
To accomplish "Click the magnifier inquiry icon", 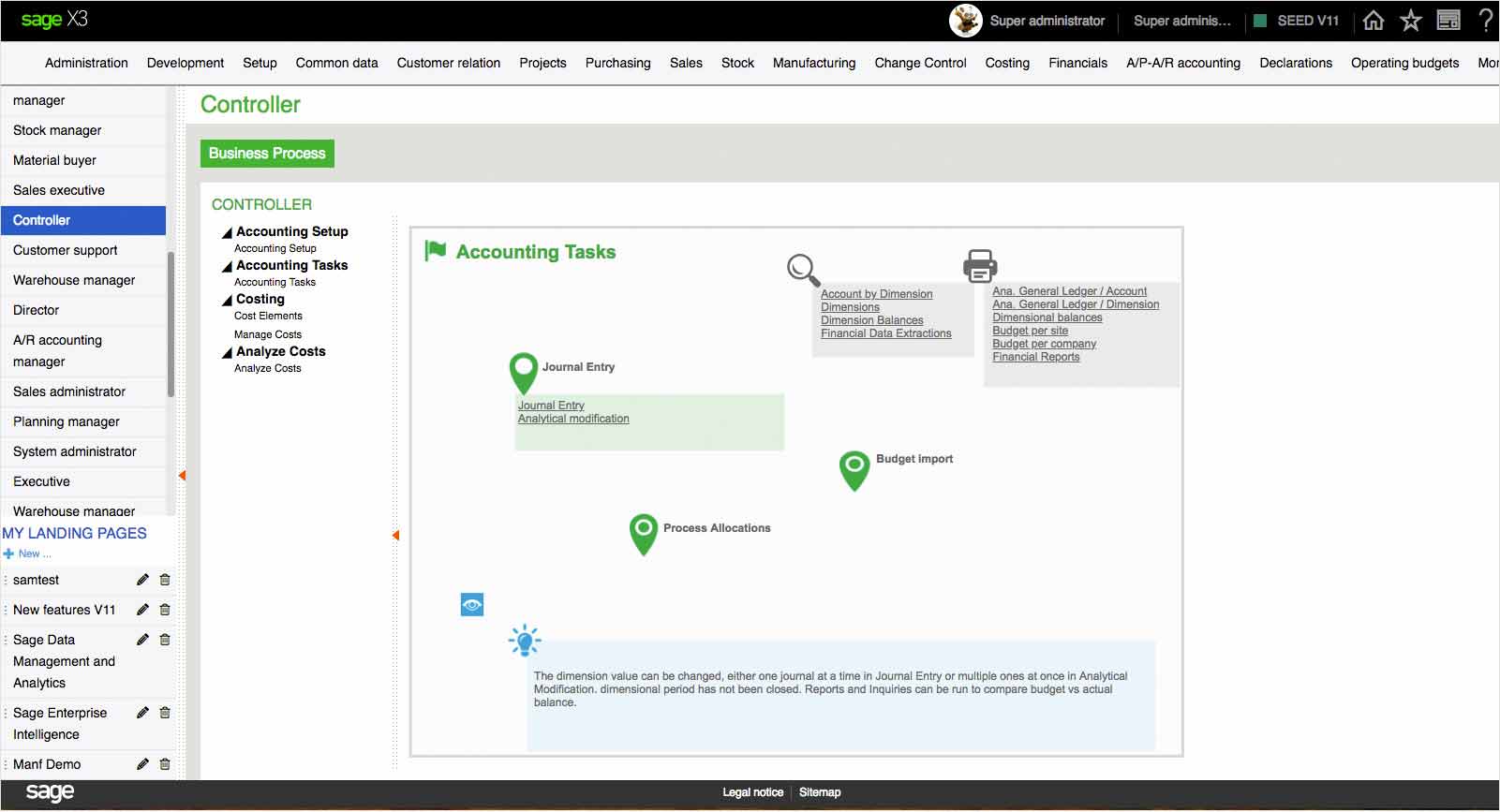I will (804, 270).
